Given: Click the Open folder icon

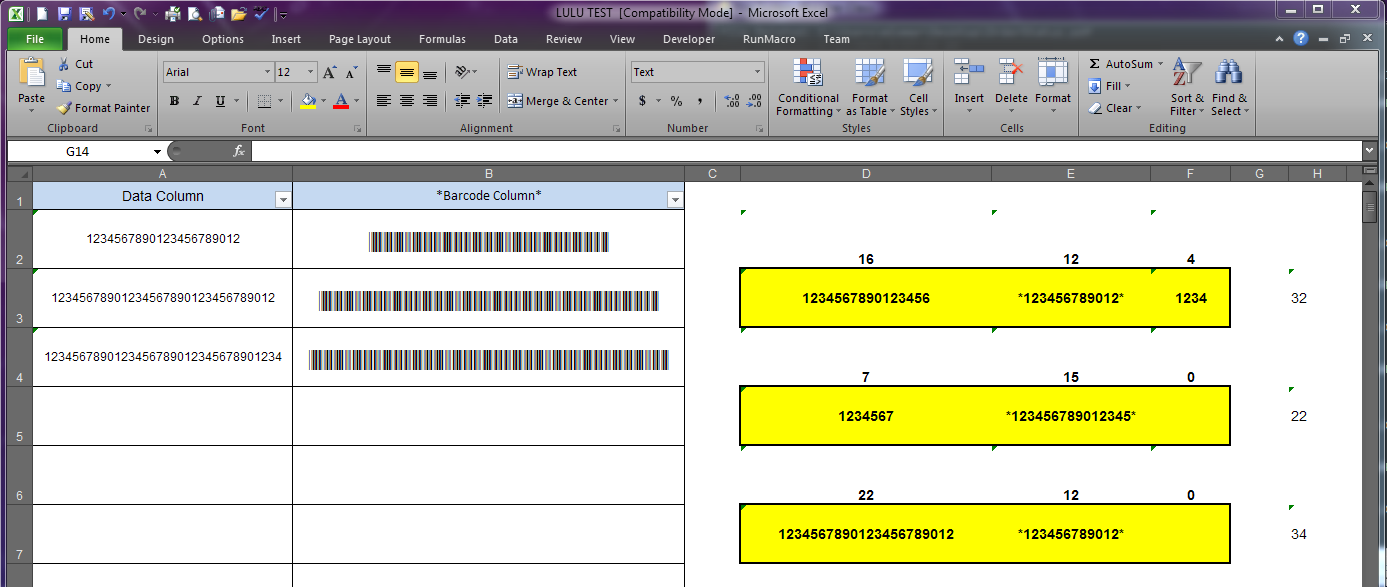Looking at the screenshot, I should 238,13.
